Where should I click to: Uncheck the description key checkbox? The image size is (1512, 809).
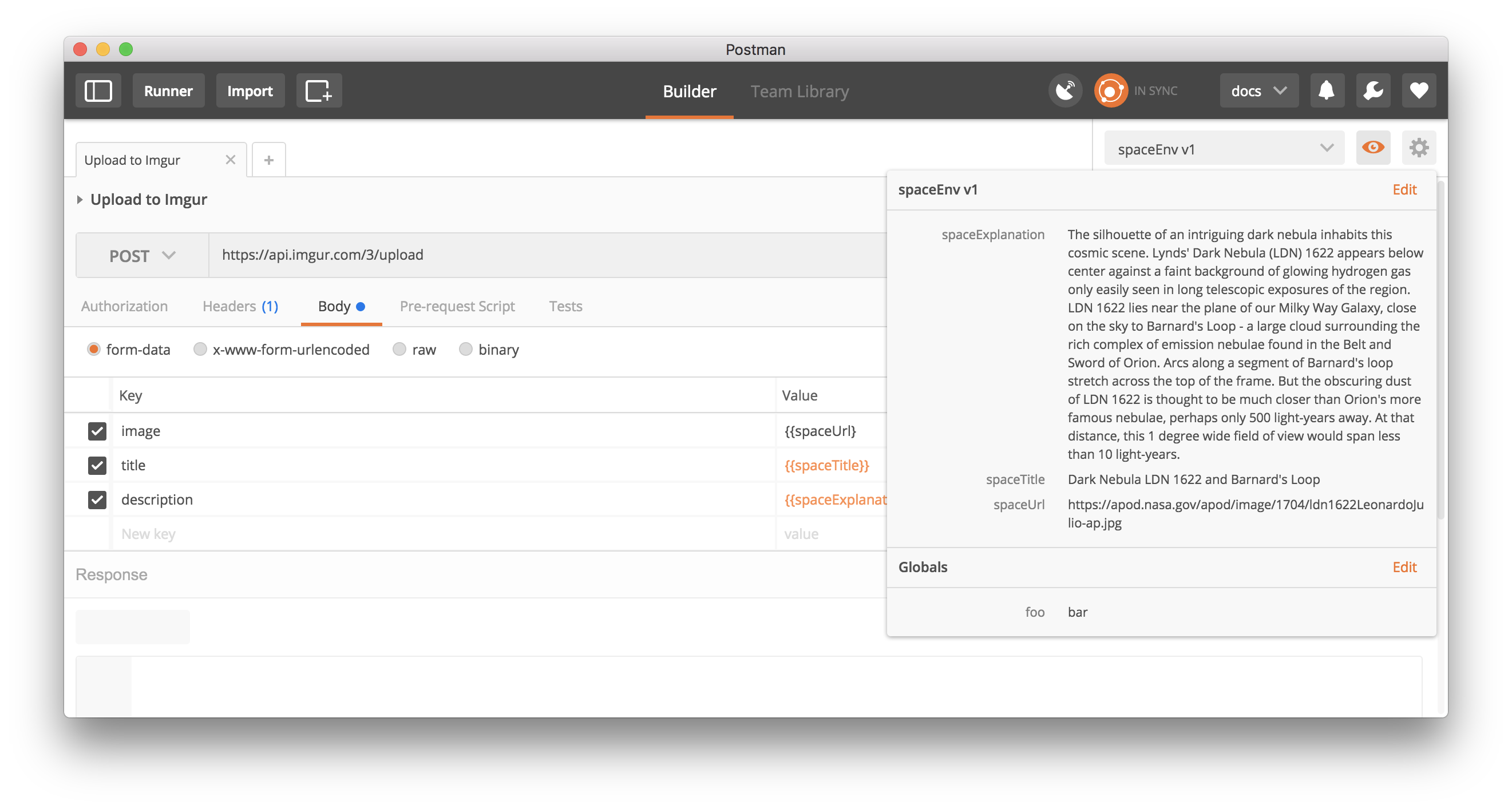[x=97, y=499]
